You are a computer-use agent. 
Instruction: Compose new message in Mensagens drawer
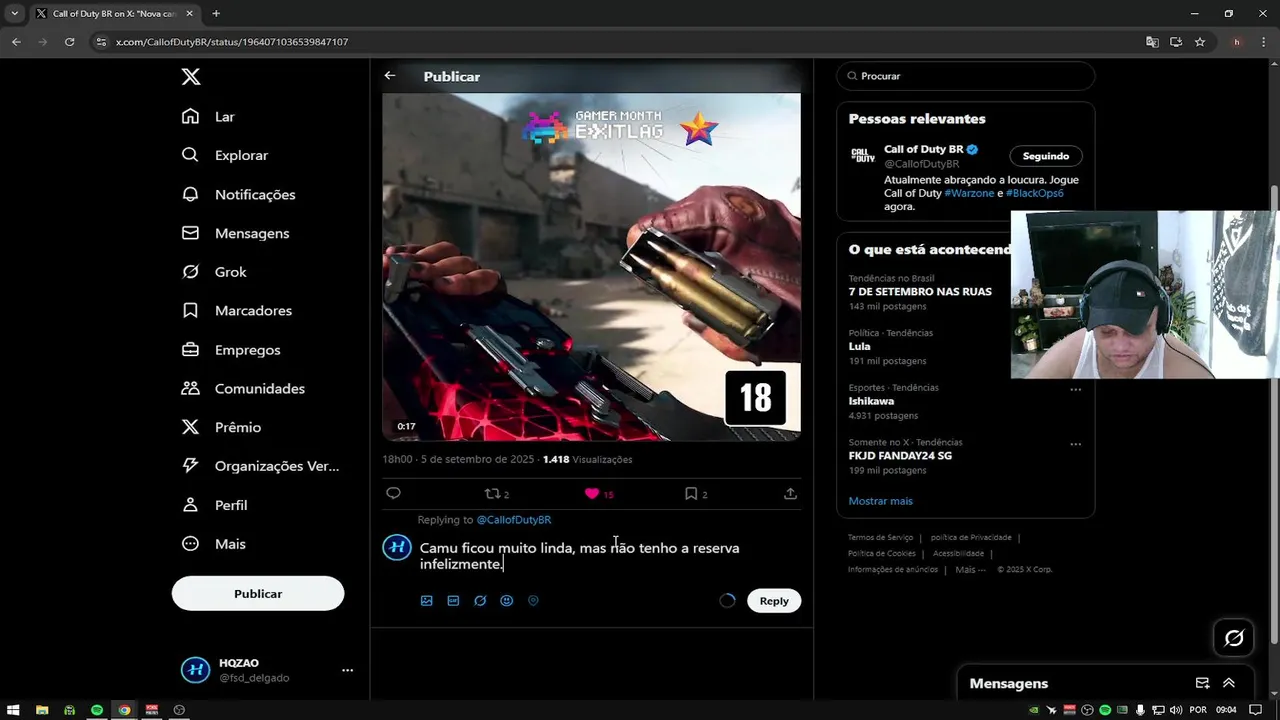(x=1202, y=683)
